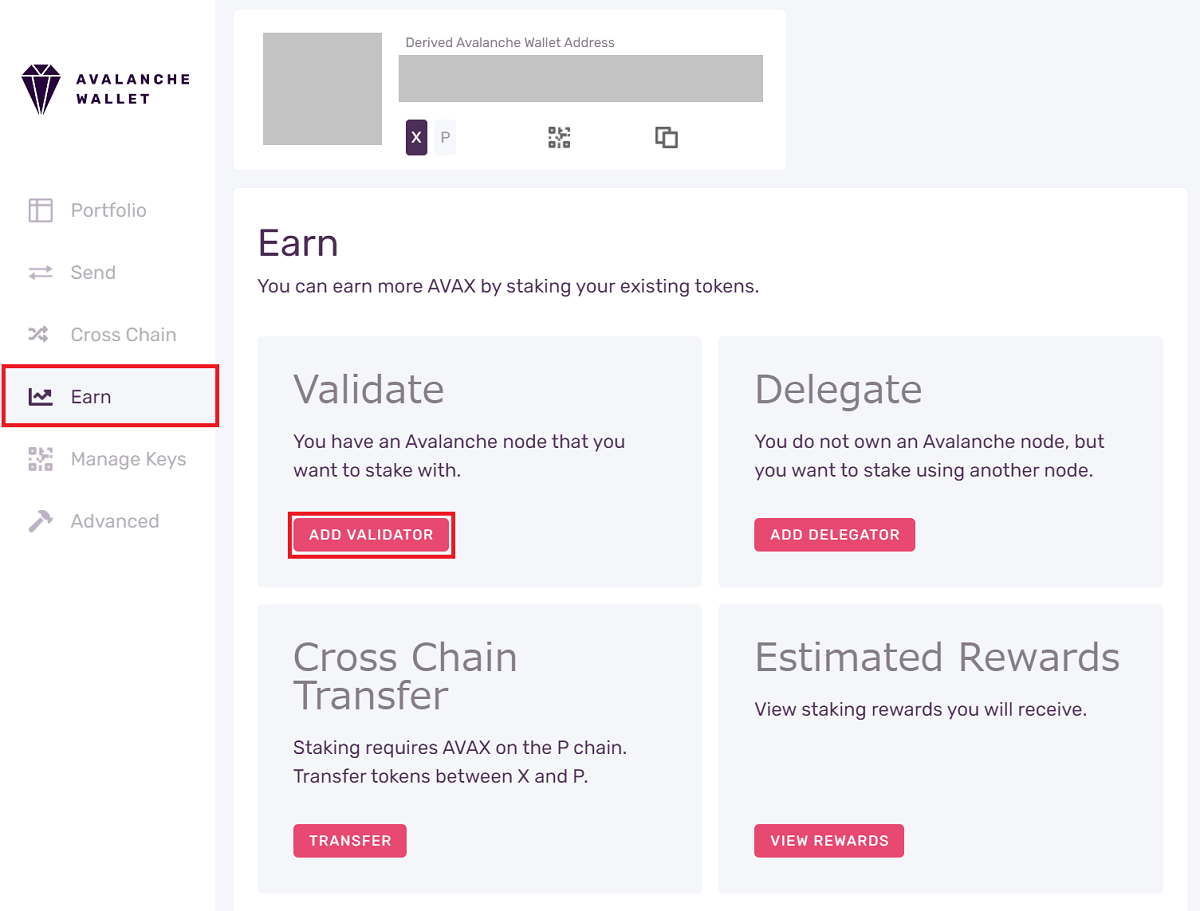This screenshot has width=1200, height=911.
Task: Click the Transfer button
Action: 350,841
